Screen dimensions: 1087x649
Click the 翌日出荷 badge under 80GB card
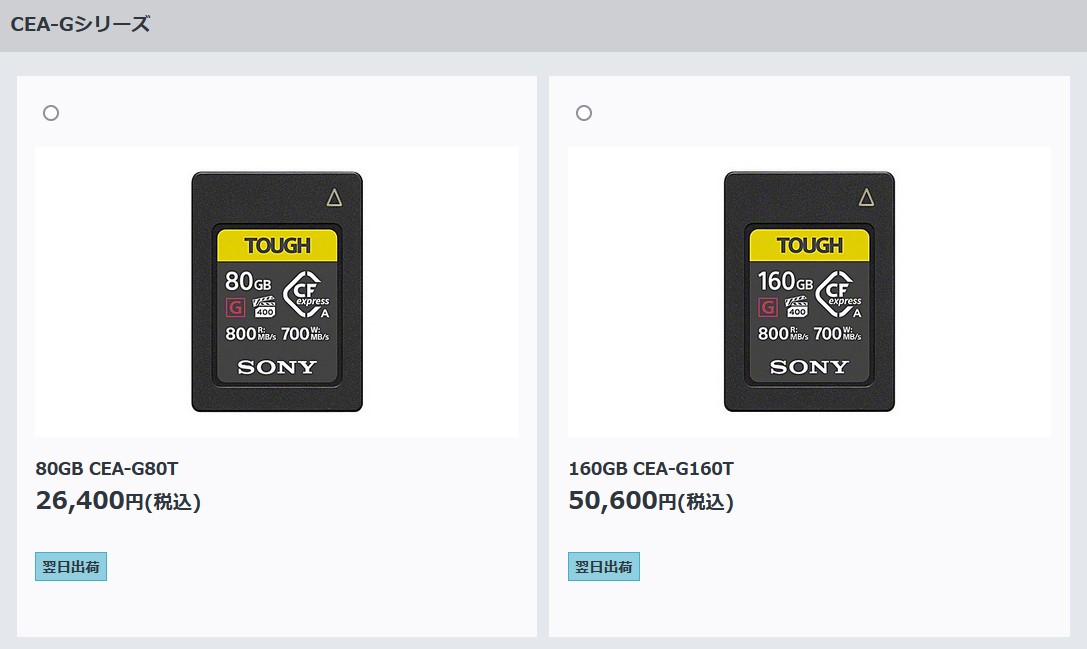(71, 566)
